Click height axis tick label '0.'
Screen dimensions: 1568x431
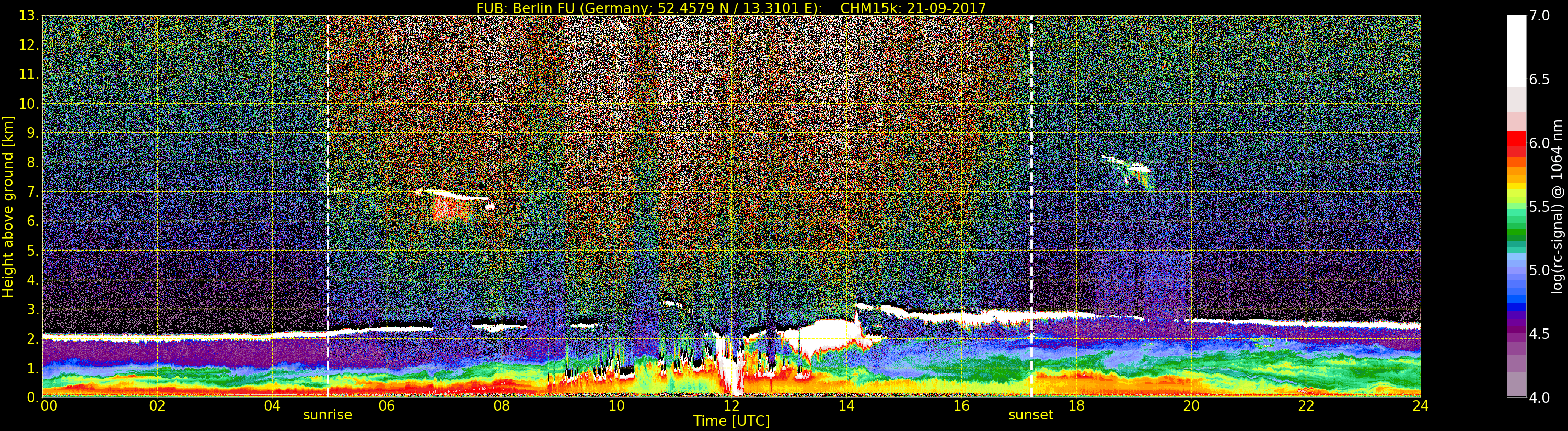(x=32, y=397)
